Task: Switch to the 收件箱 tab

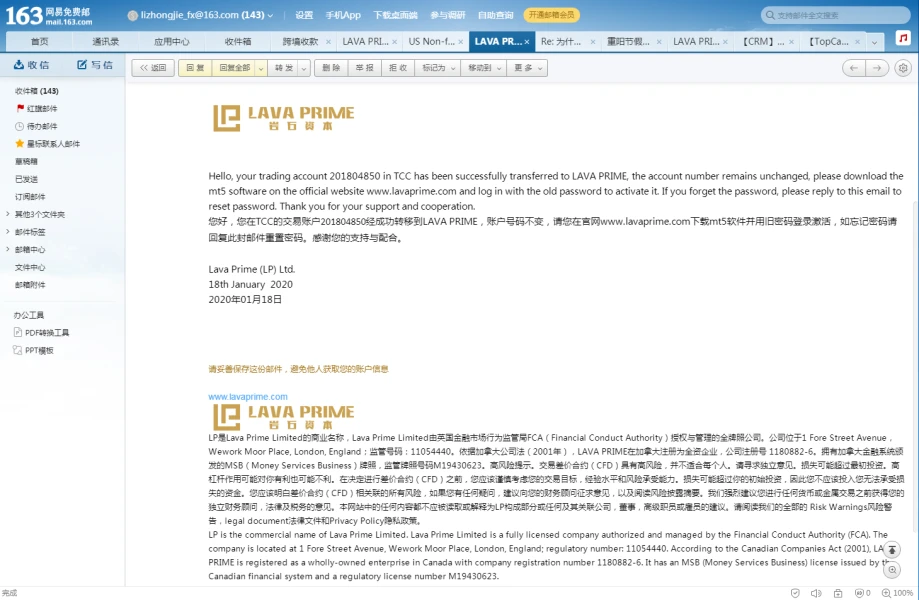Action: click(x=238, y=42)
